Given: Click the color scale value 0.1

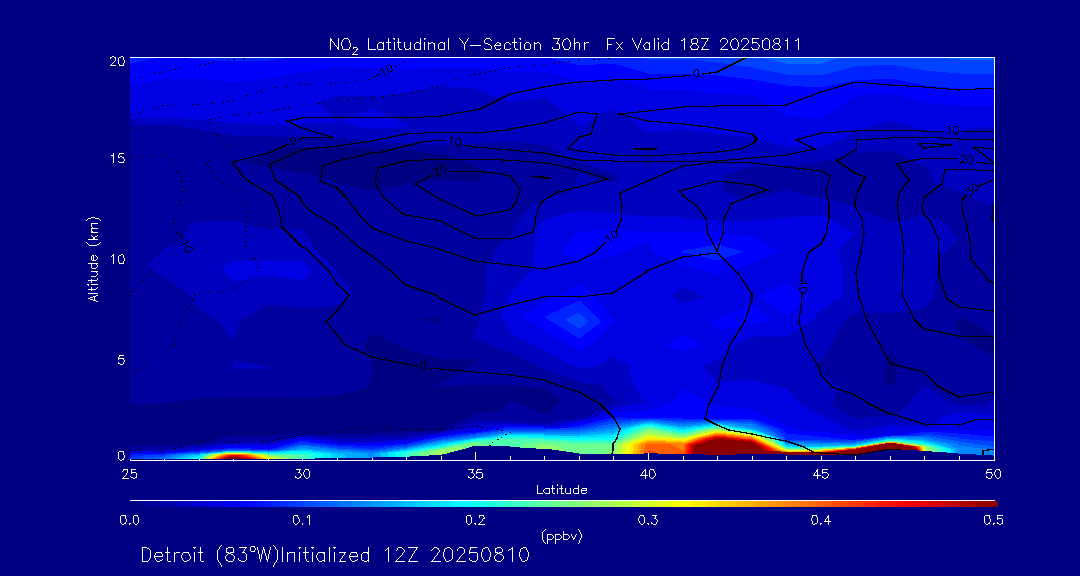Looking at the screenshot, I should click(302, 521).
